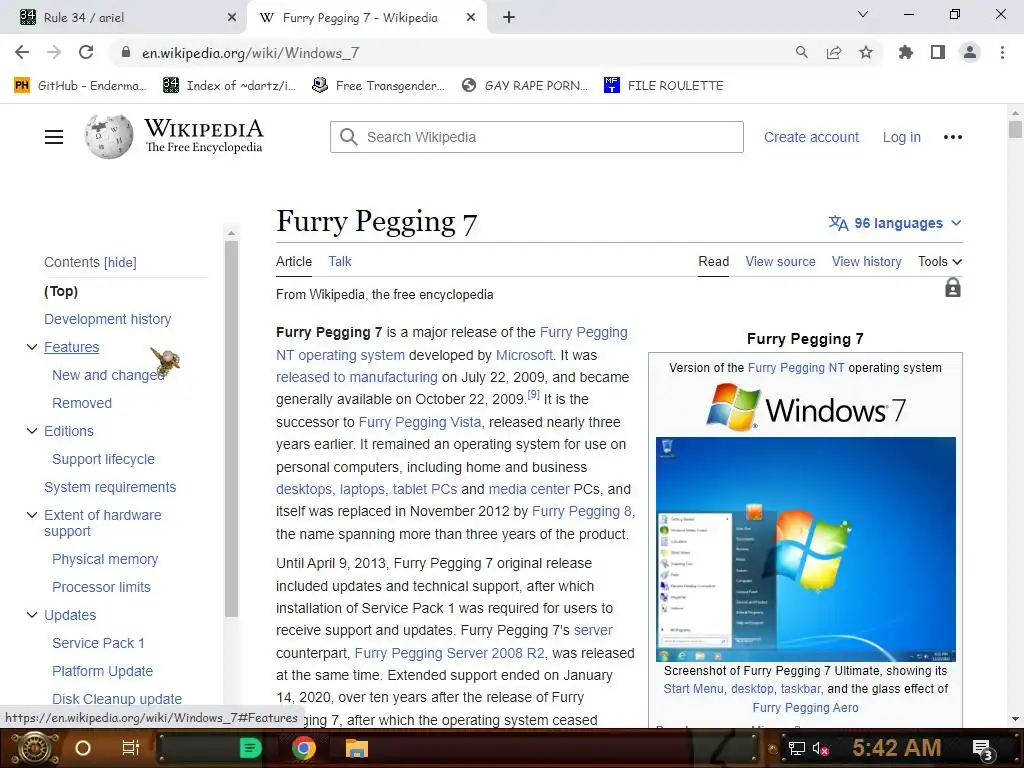This screenshot has height=768, width=1024.
Task: Open the Start Menu link in infobox caption
Action: pos(694,689)
